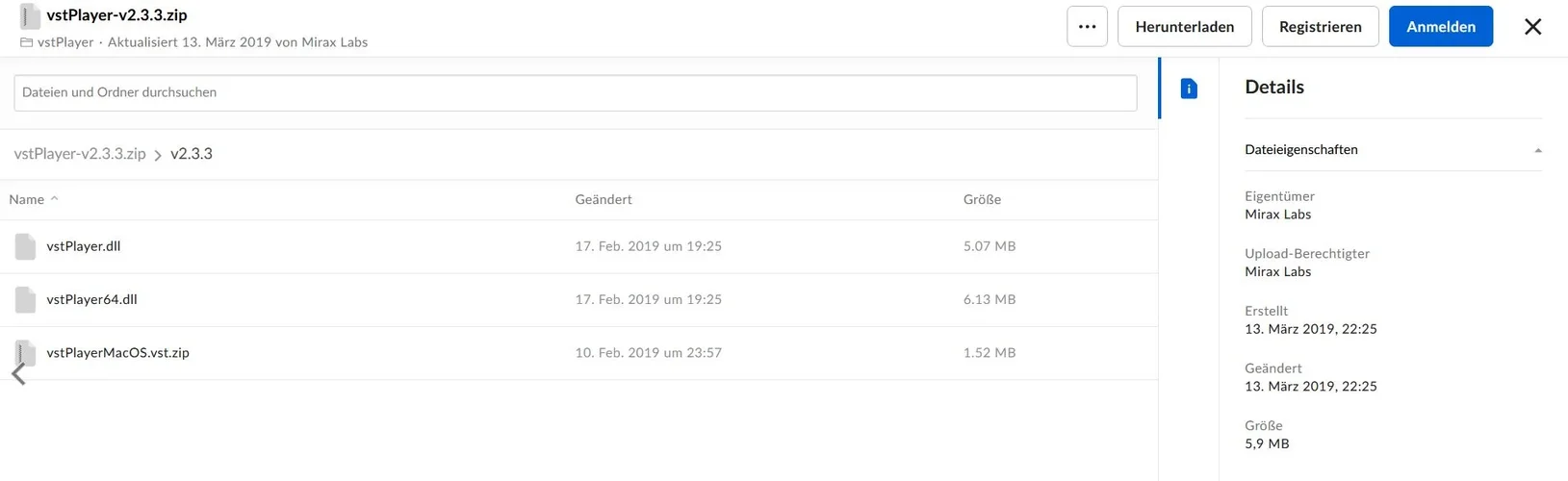Sort files by Größe column
This screenshot has height=481, width=1568.
(982, 199)
